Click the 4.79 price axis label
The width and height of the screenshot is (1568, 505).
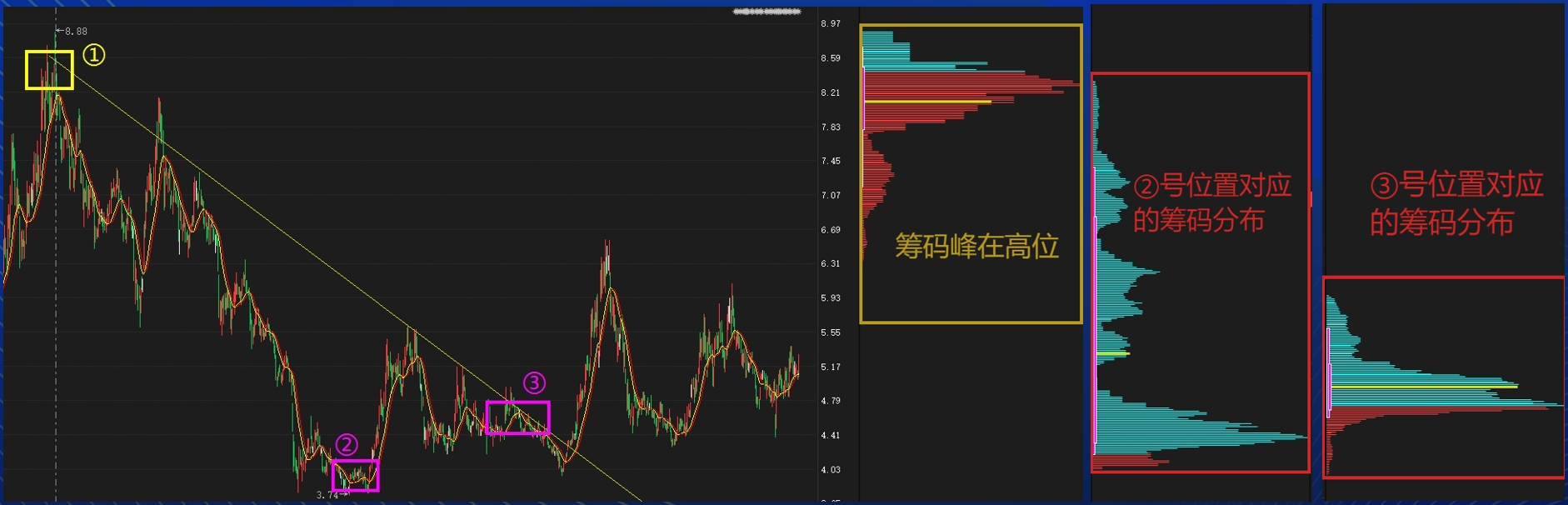[830, 401]
